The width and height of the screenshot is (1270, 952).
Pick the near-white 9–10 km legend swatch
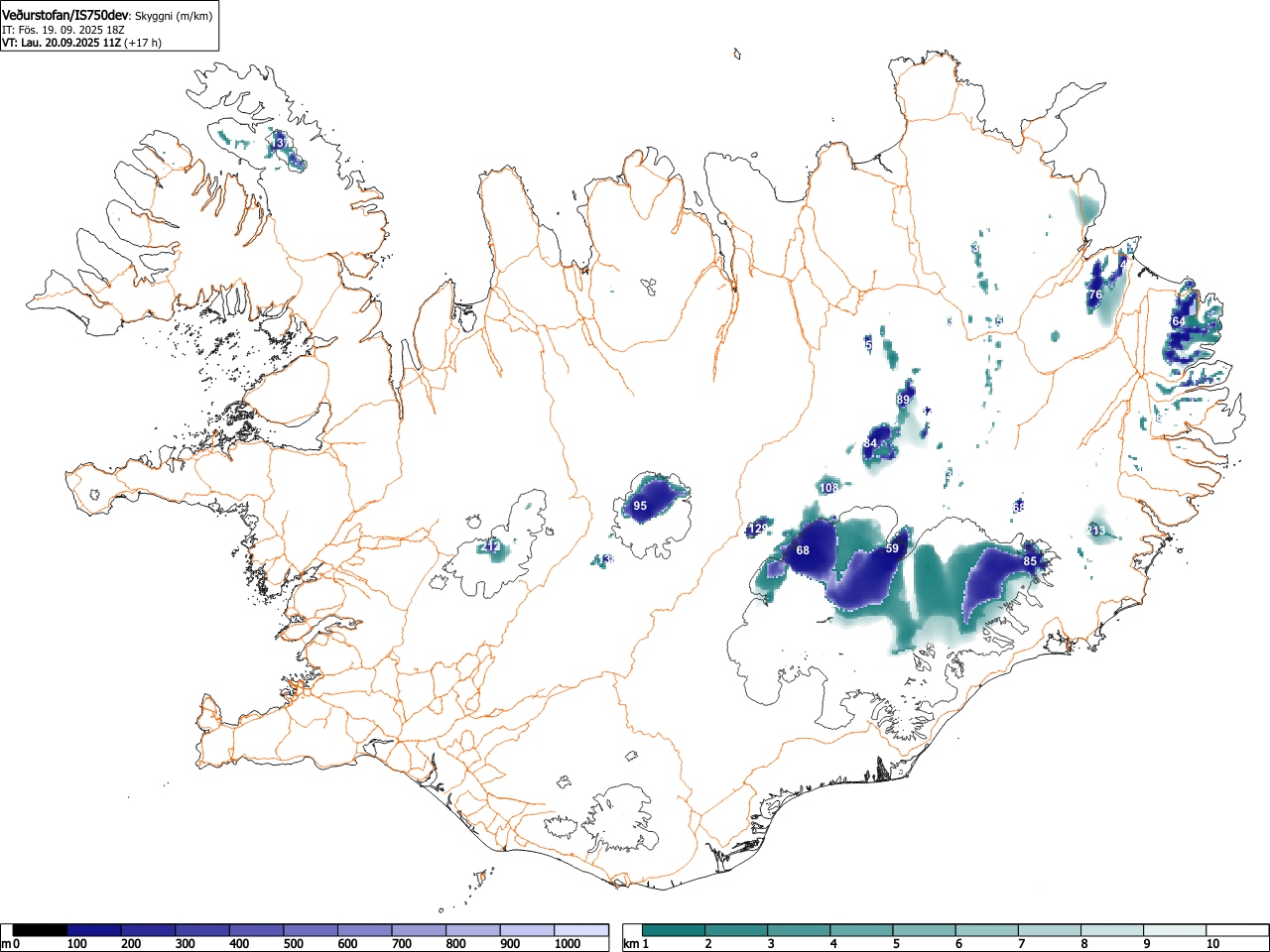tap(1176, 930)
